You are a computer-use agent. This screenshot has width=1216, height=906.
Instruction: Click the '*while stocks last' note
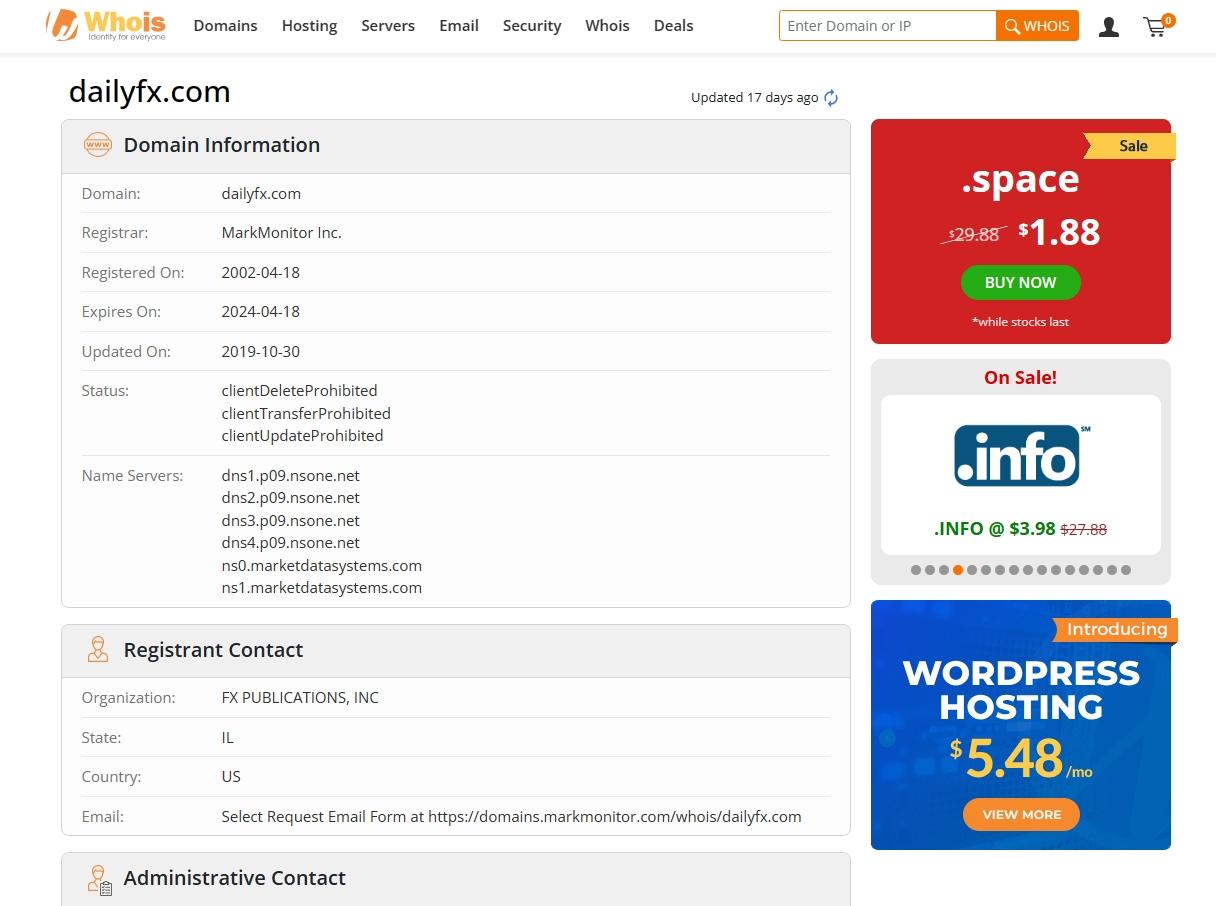(1020, 322)
